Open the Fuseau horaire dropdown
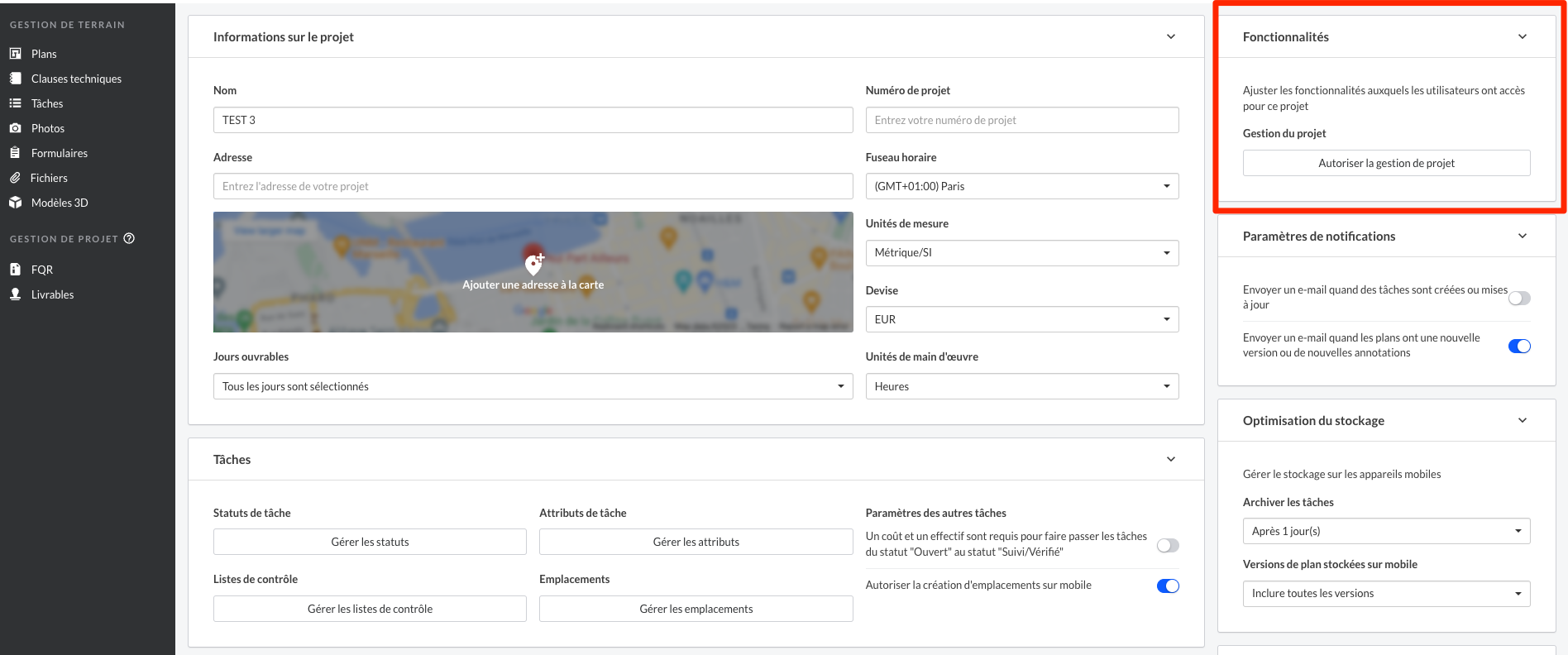 click(1022, 186)
